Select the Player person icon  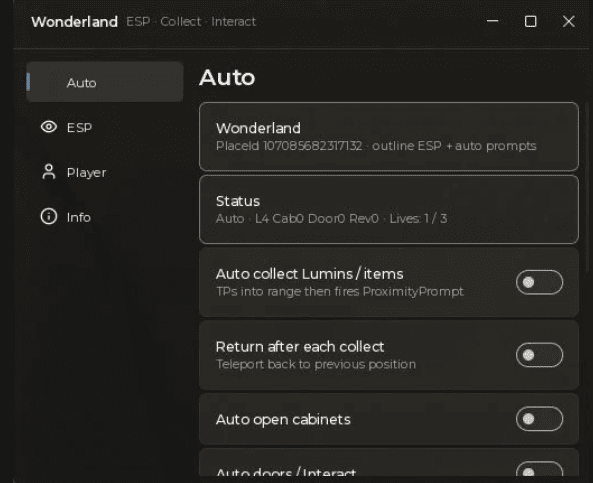(x=49, y=172)
